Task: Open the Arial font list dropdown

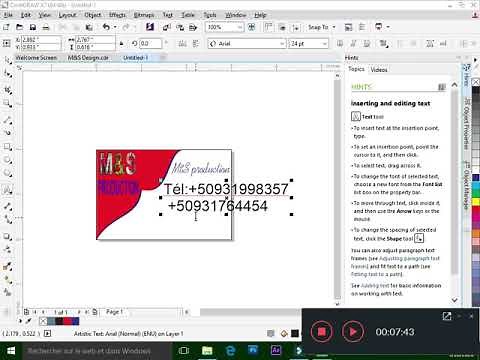Action: 282,44
